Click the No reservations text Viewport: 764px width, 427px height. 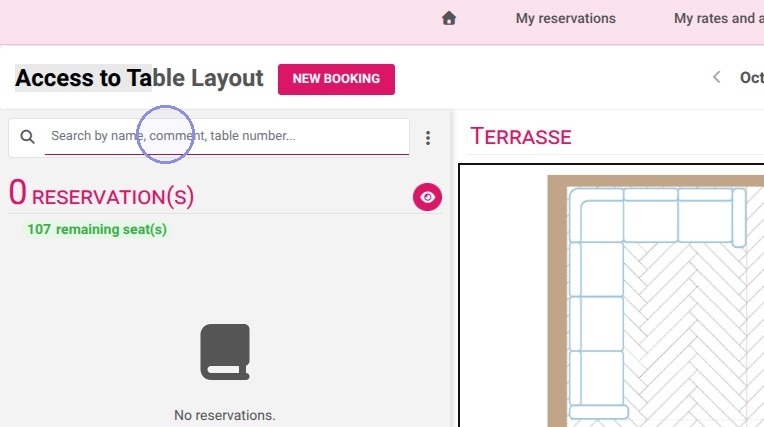click(225, 415)
